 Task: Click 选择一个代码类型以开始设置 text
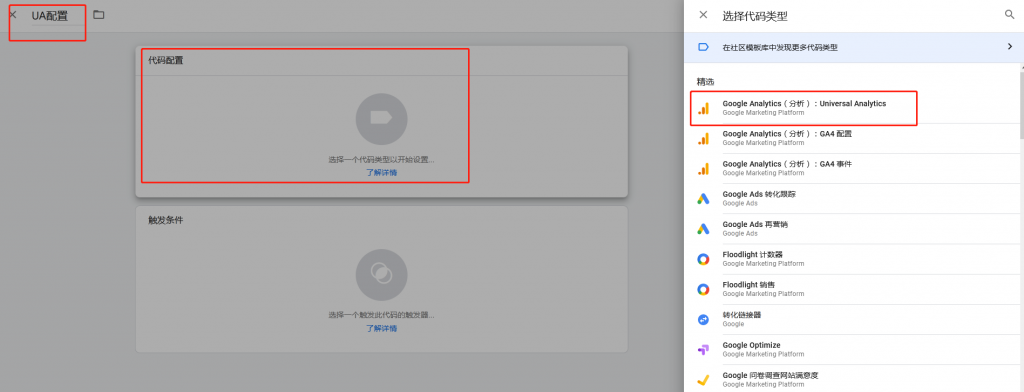coord(381,159)
